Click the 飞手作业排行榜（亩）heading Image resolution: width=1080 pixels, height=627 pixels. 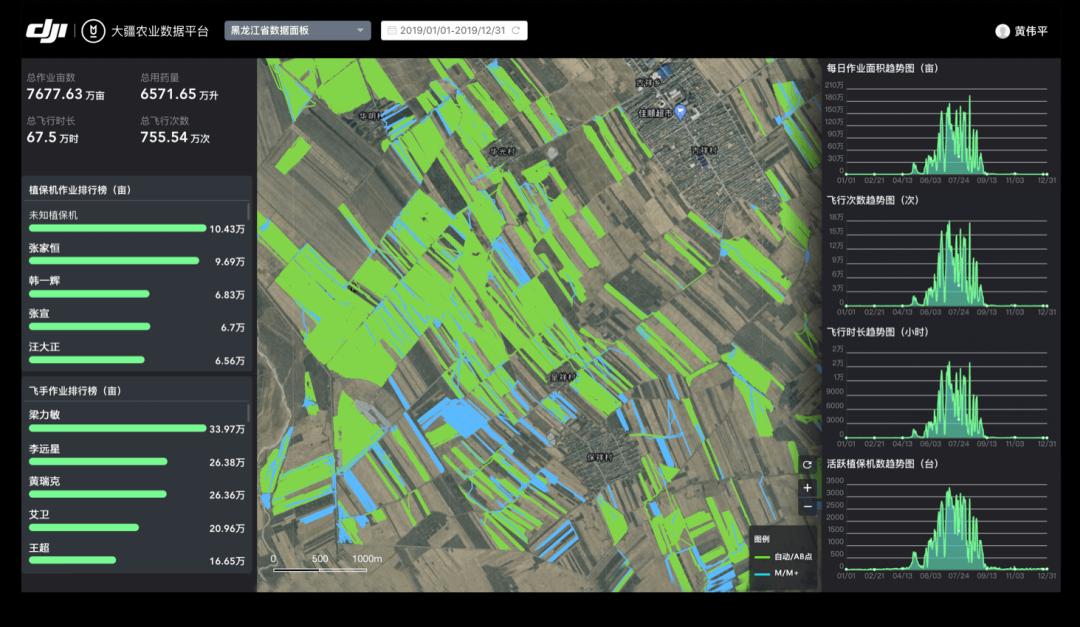click(x=75, y=391)
